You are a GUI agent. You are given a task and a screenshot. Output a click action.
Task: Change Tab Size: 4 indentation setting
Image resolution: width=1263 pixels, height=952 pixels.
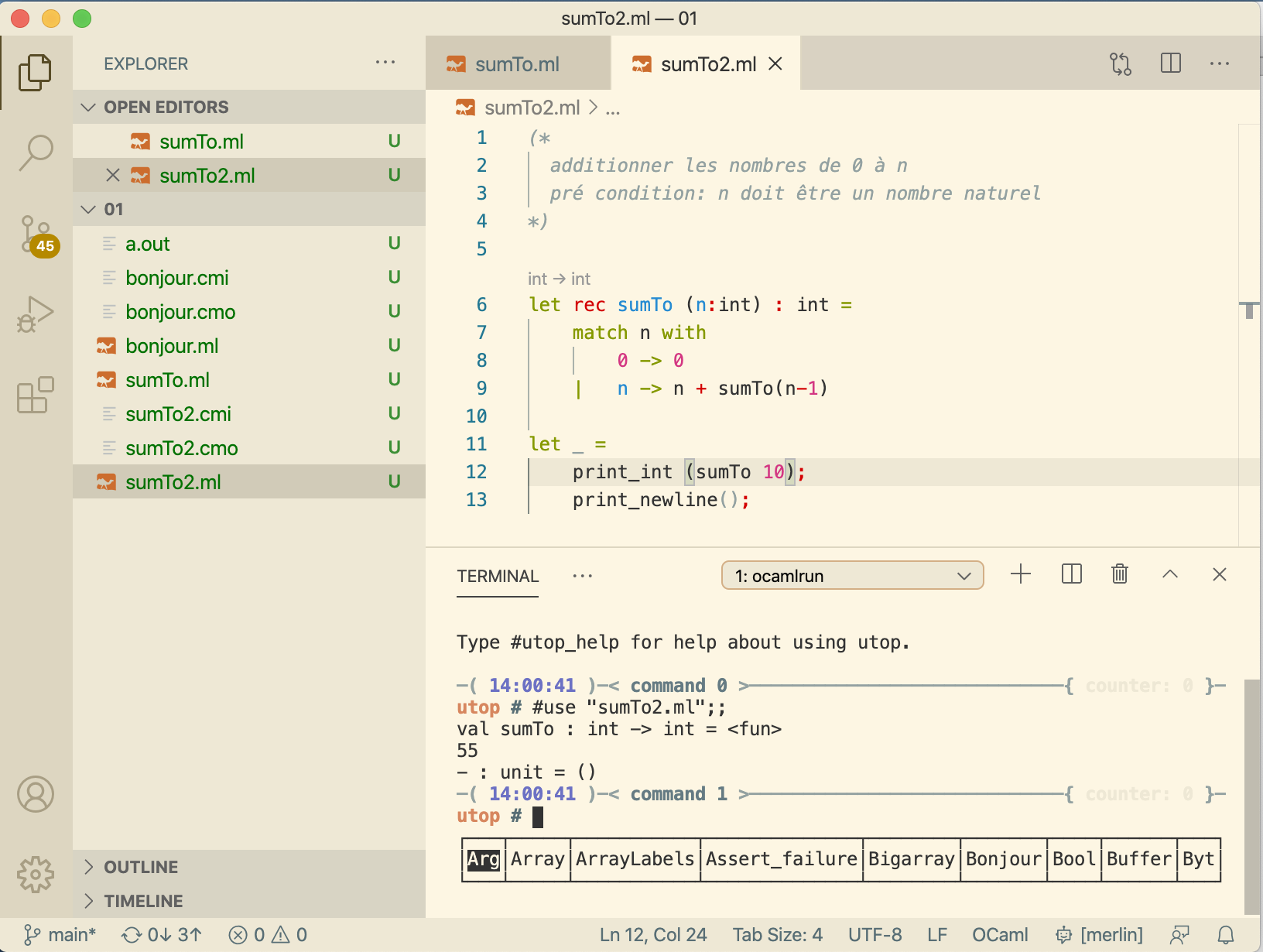(x=778, y=935)
